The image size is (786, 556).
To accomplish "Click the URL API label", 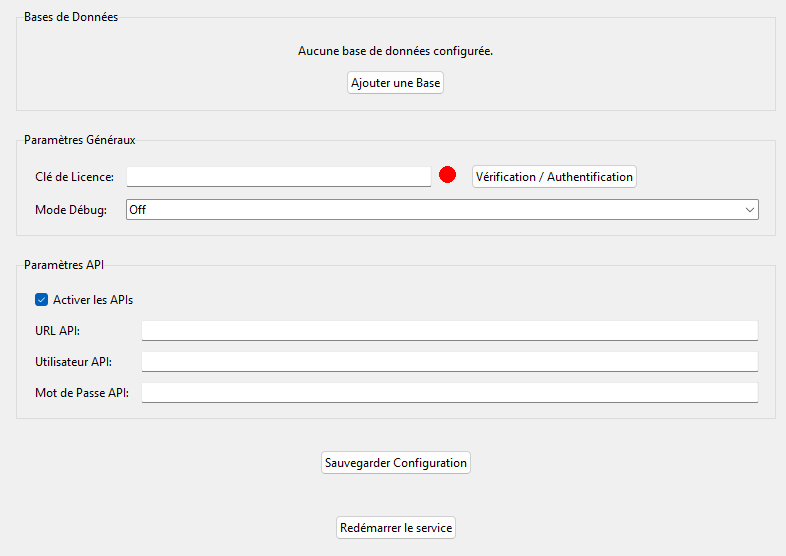I will tap(57, 331).
